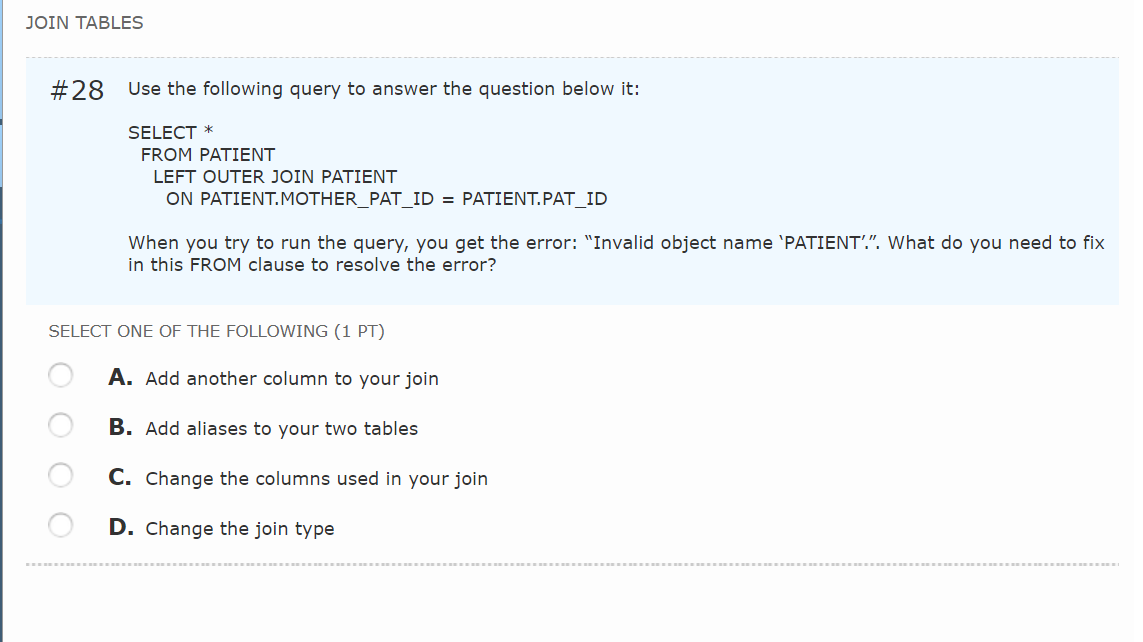Click the SELECT ONE OF THE FOLLOWING label
Image resolution: width=1143 pixels, height=642 pixels.
coord(217,331)
